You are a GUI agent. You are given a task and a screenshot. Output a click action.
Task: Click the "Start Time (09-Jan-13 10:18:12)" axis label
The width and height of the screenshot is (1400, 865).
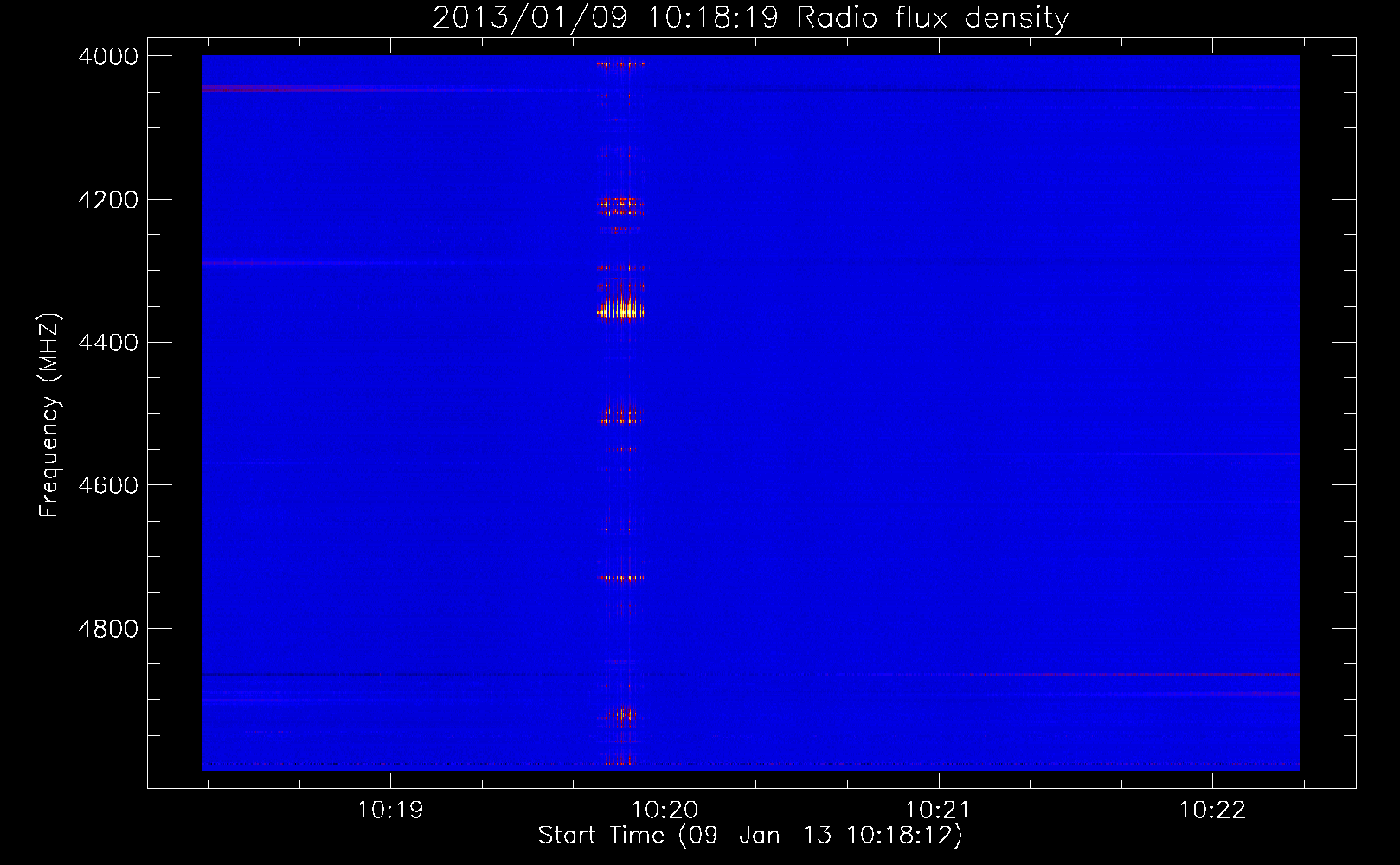(750, 836)
